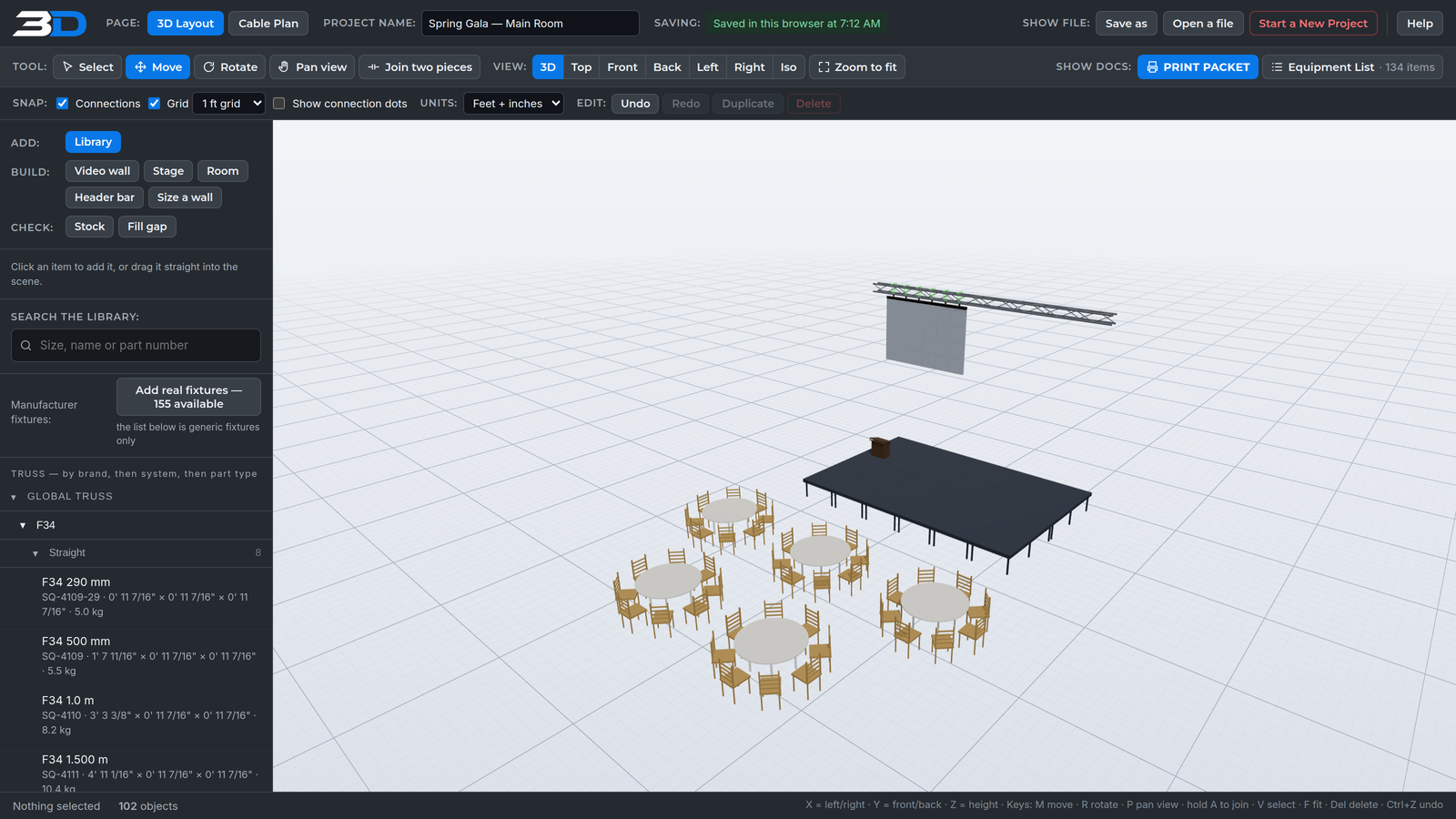1456x819 pixels.
Task: Build a Stage
Action: [x=168, y=171]
